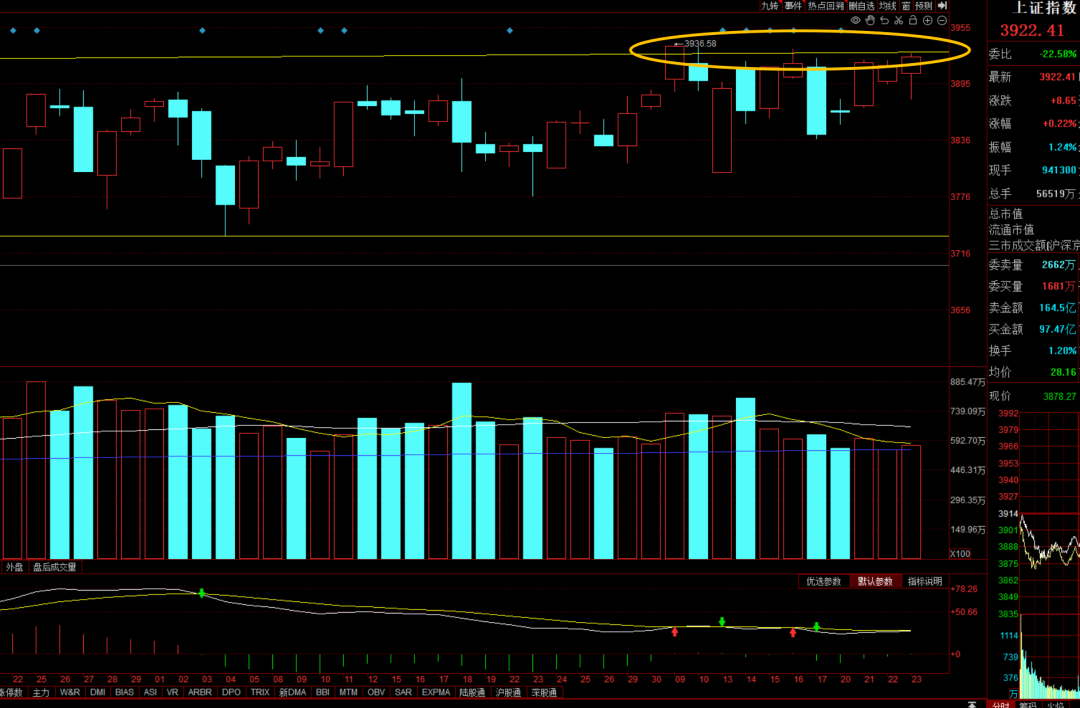Toggle the eye visibility icon in chart toolbar
The image size is (1080, 708).
(x=856, y=20)
